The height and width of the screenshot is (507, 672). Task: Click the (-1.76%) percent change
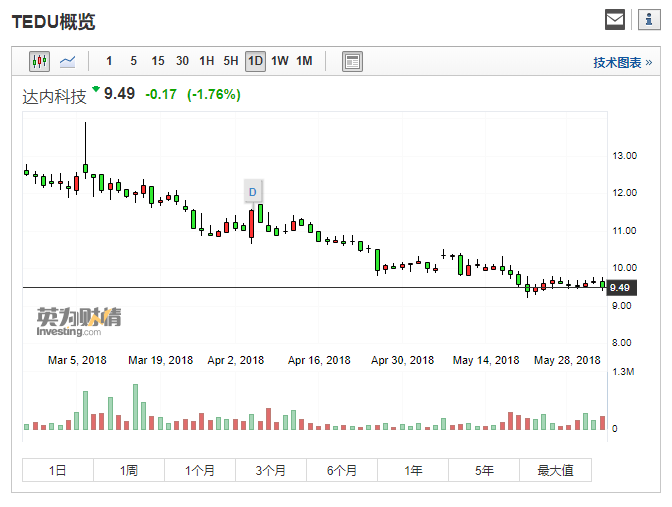(x=214, y=94)
